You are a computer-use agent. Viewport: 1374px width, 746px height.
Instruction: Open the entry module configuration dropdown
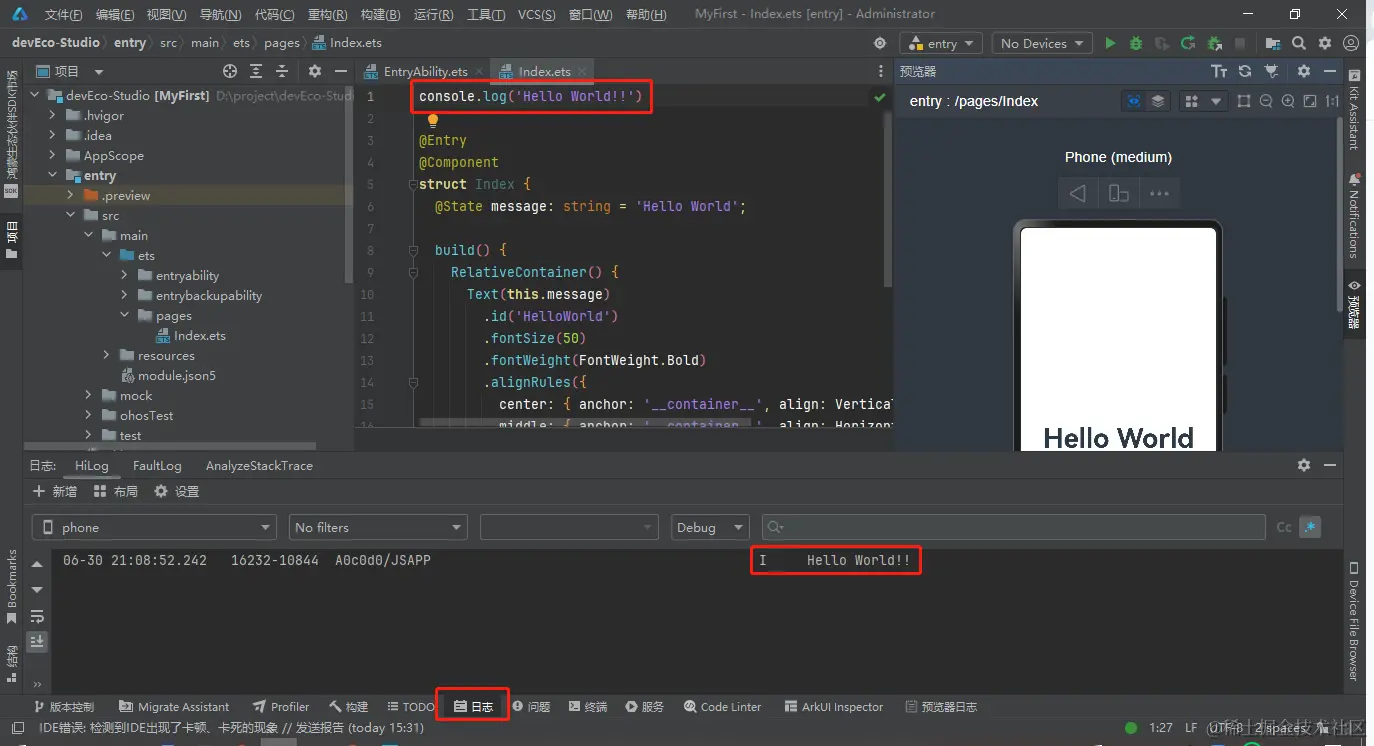click(x=942, y=43)
